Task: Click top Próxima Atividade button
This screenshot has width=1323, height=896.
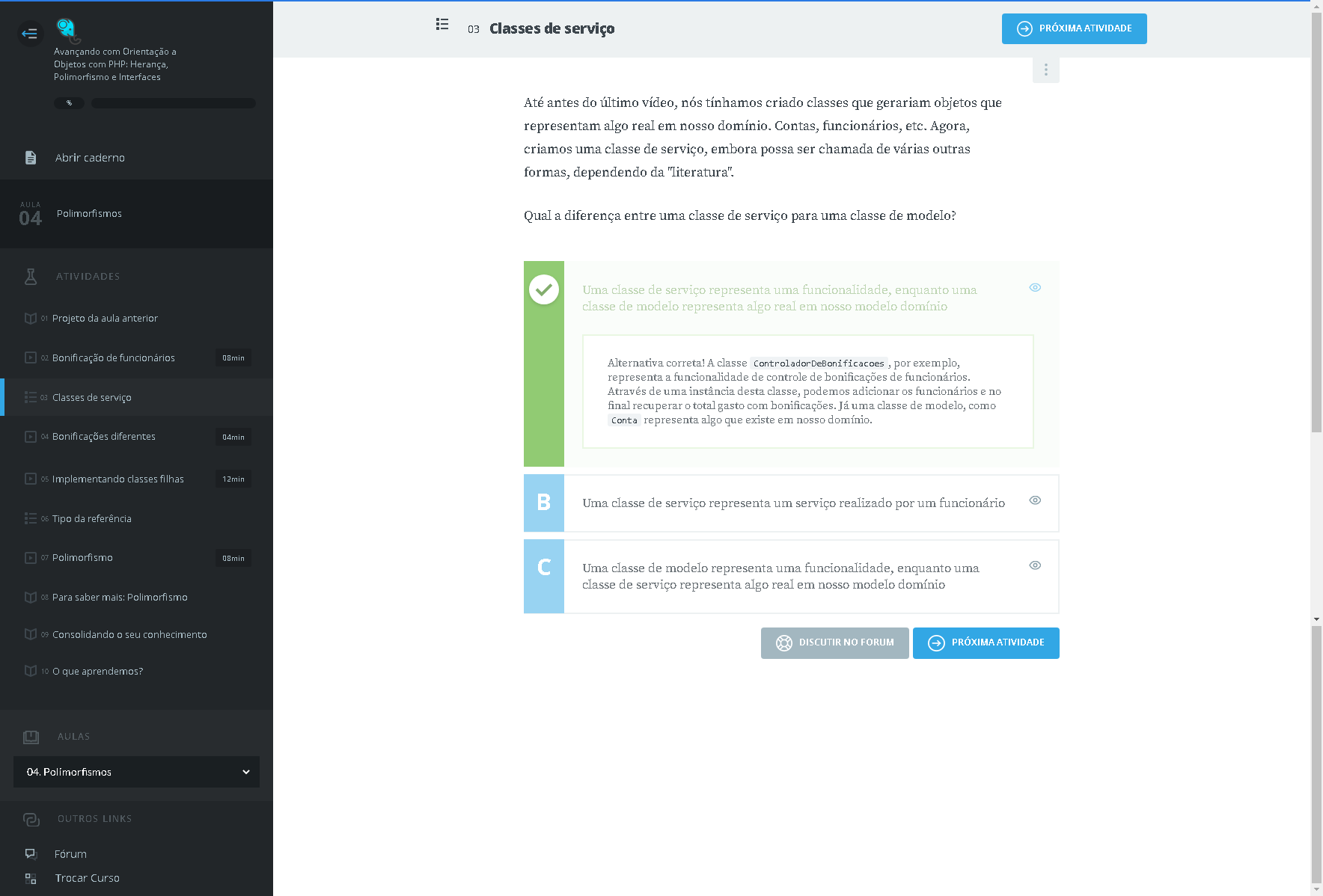Action: (x=1074, y=29)
